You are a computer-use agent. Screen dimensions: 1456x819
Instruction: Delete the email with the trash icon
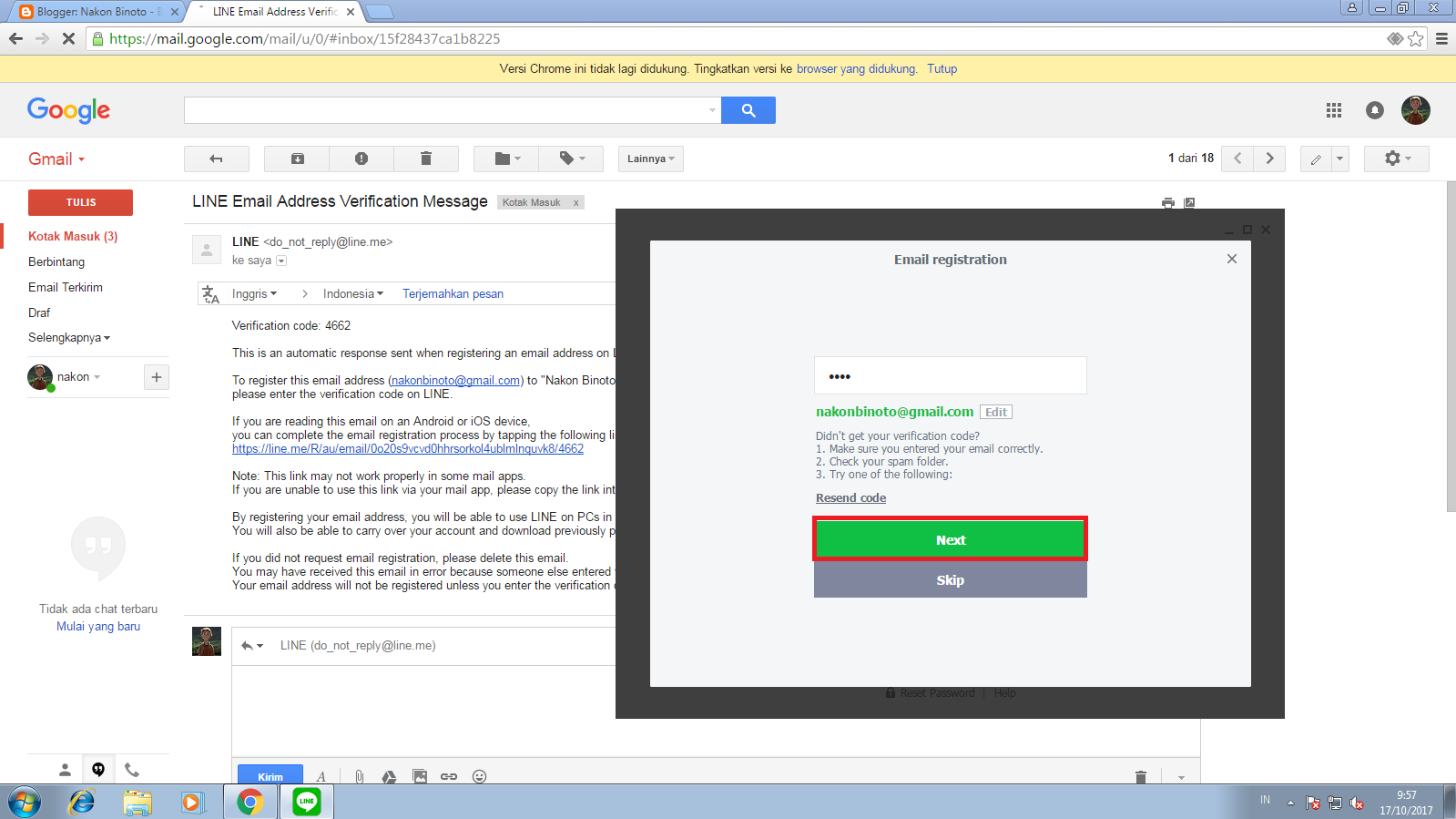tap(426, 159)
